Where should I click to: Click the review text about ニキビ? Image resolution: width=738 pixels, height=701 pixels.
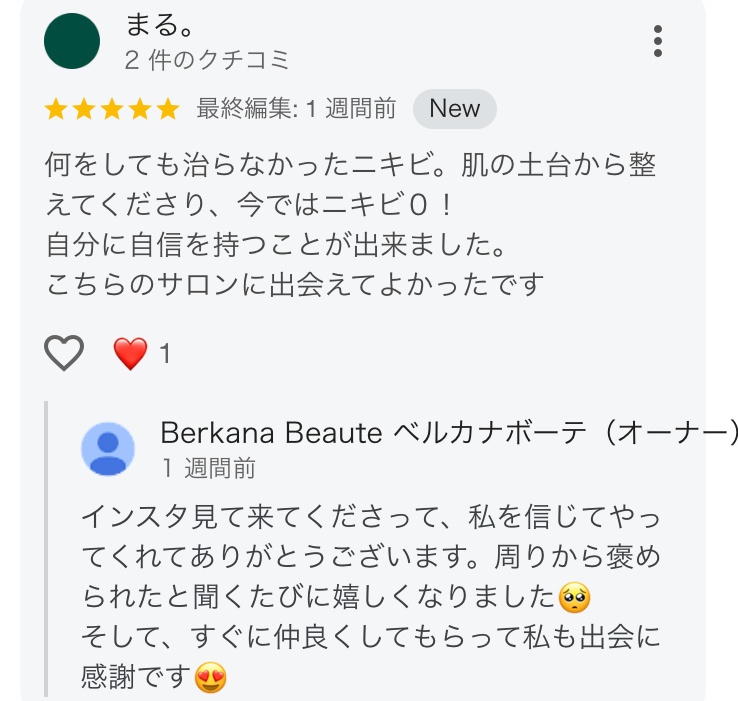click(x=350, y=224)
